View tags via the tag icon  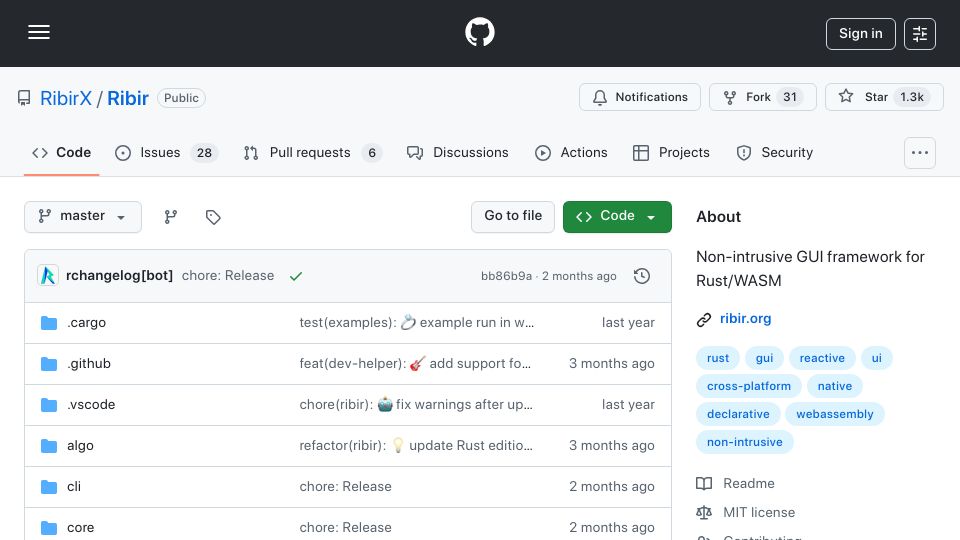[x=213, y=217]
